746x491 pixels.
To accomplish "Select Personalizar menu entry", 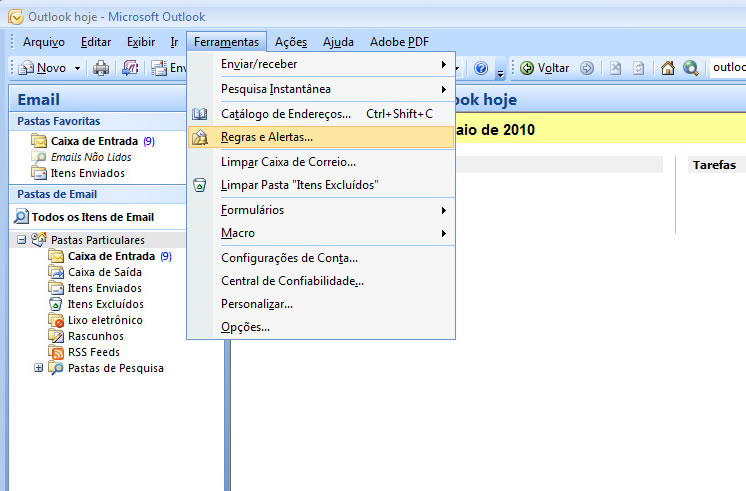I will click(322, 304).
